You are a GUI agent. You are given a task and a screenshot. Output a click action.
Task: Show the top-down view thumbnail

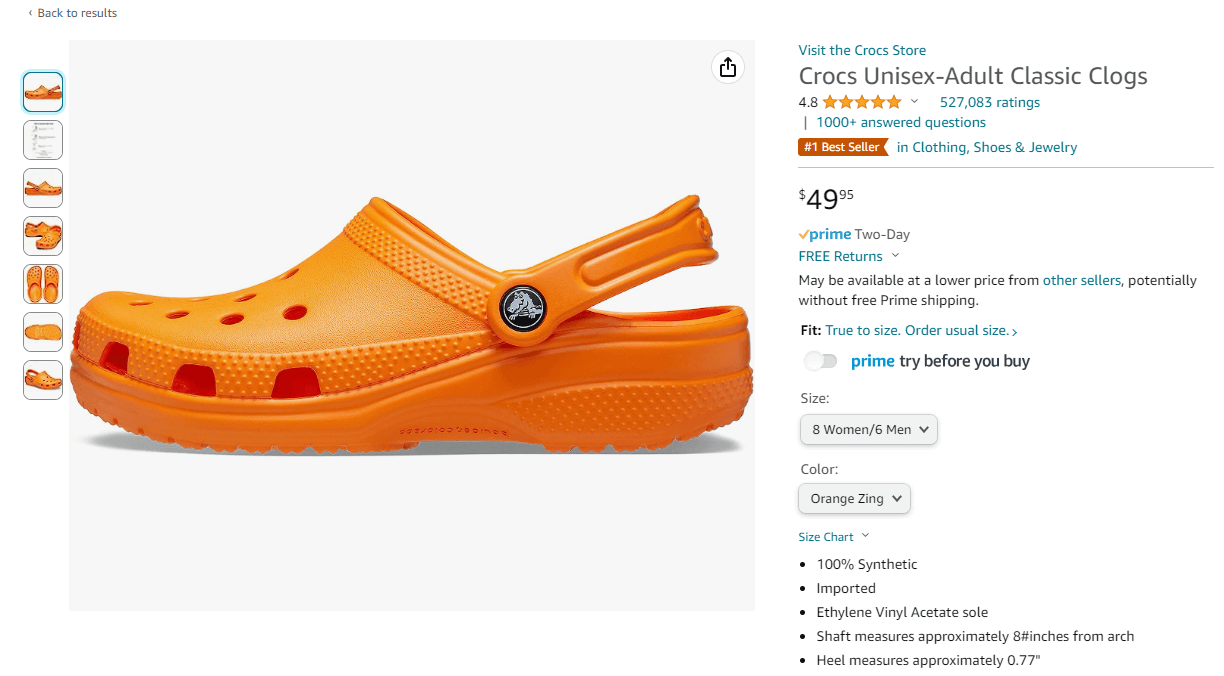43,284
